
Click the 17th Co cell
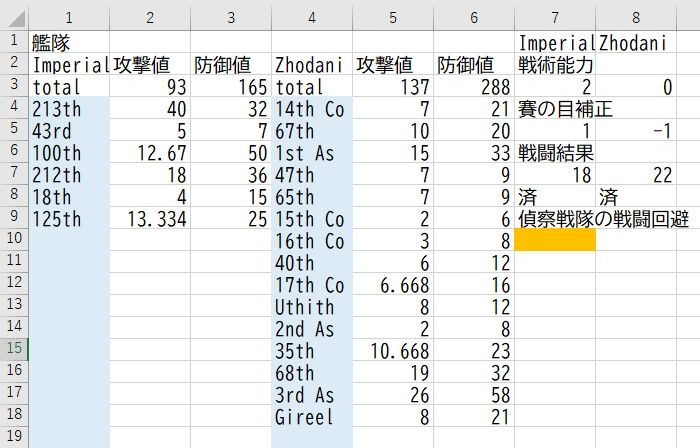pos(312,284)
